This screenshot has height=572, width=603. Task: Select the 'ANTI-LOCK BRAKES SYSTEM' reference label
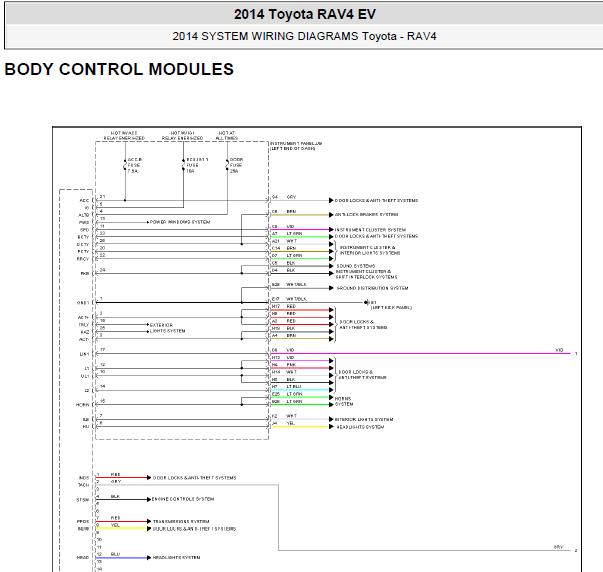366,215
